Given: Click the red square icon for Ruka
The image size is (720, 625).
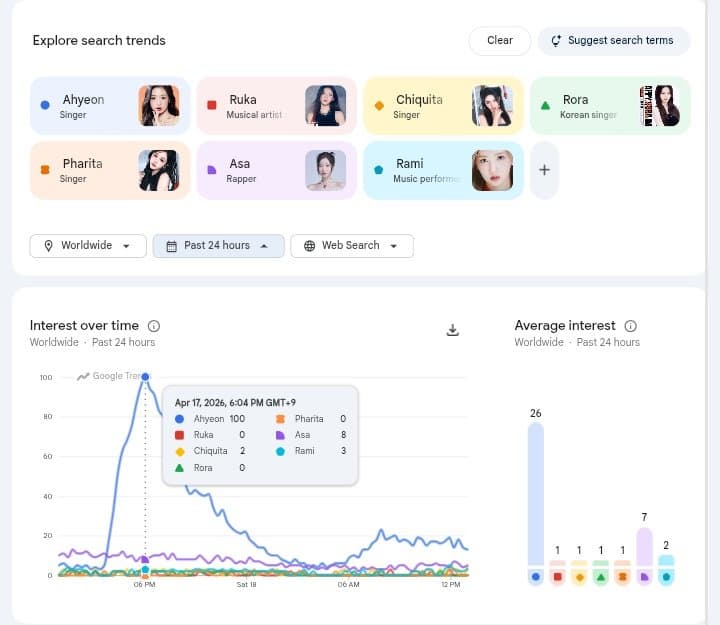Looking at the screenshot, I should (x=211, y=104).
